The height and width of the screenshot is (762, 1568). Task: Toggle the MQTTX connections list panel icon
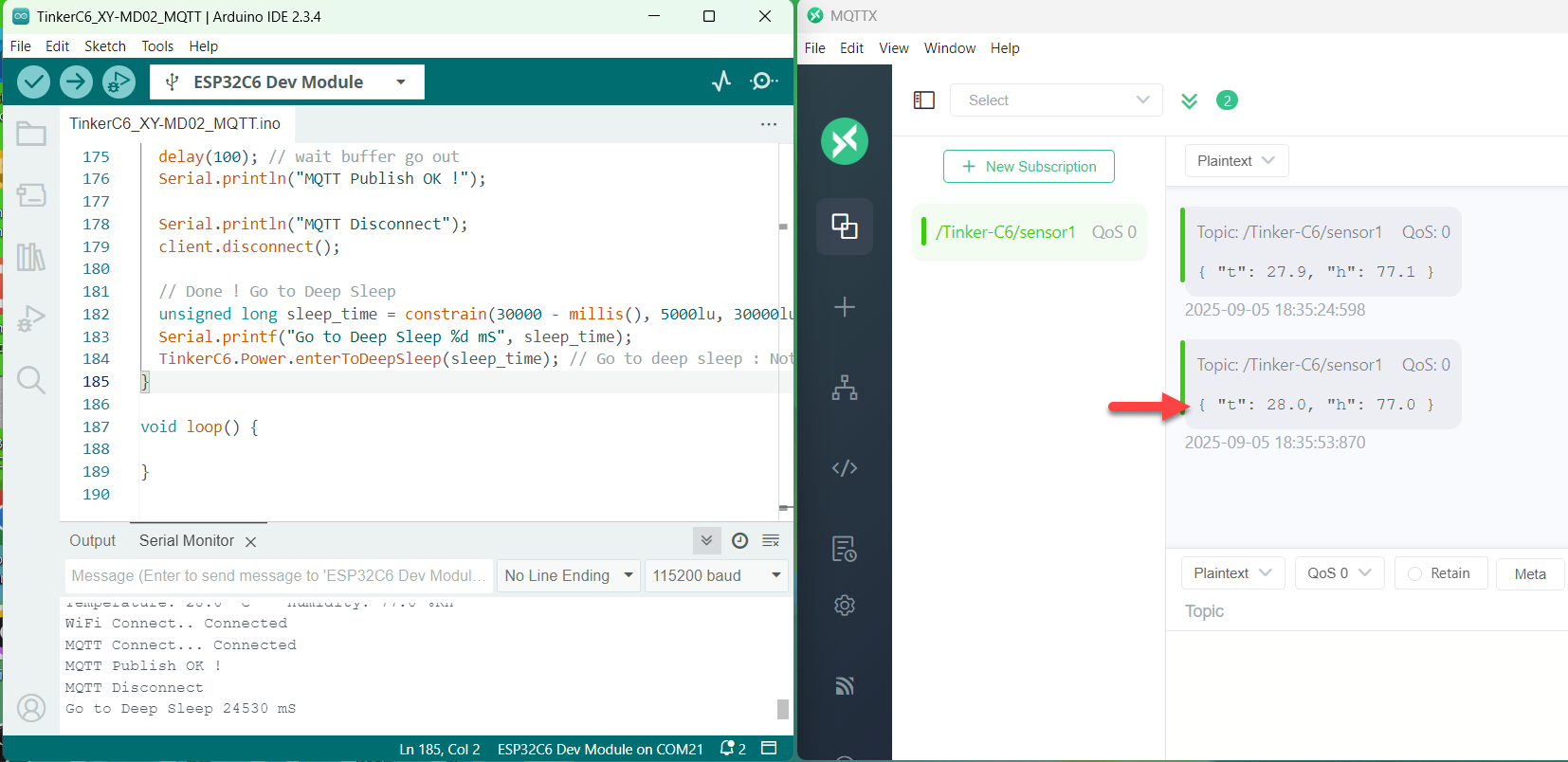924,100
